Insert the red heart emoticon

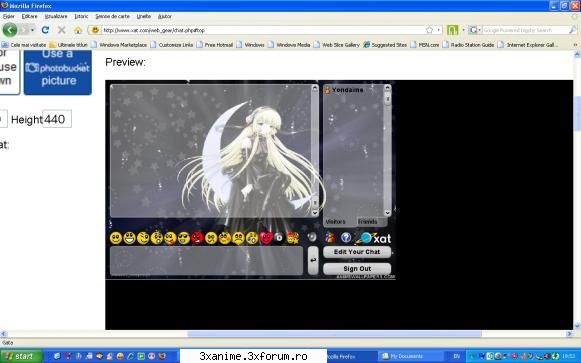(x=266, y=238)
